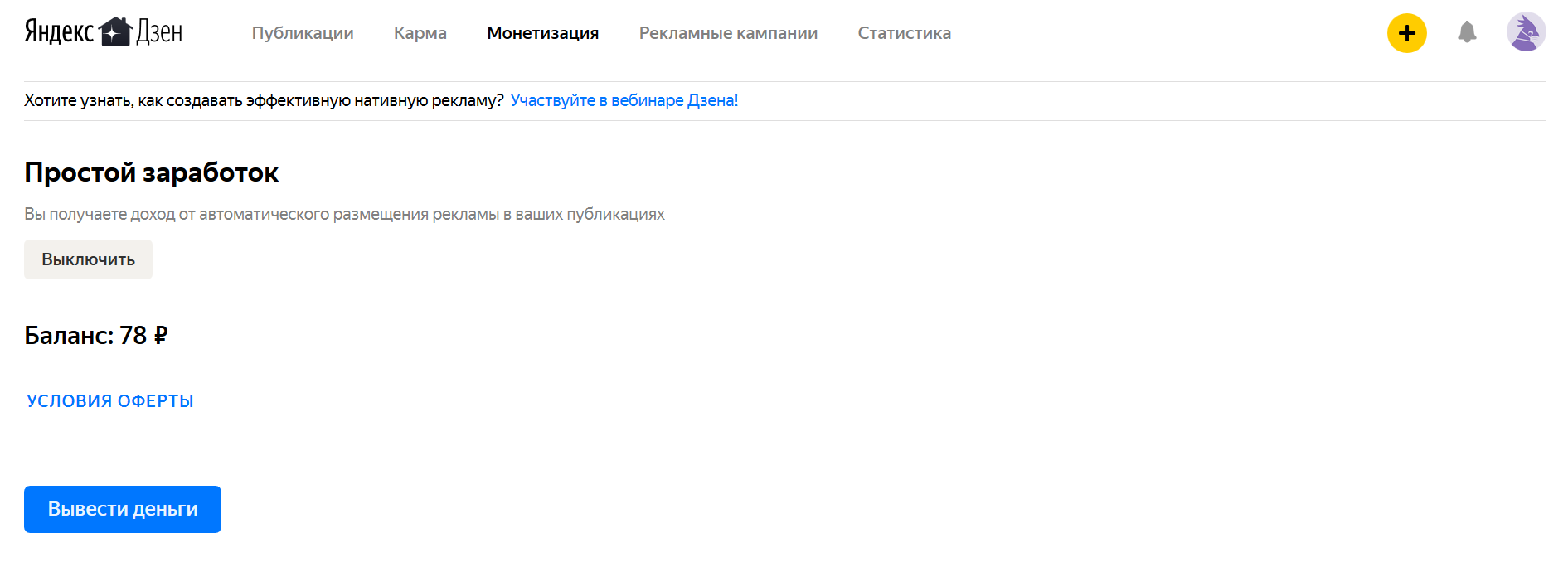Click the yellow plus create button
1568x562 pixels.
1406,33
